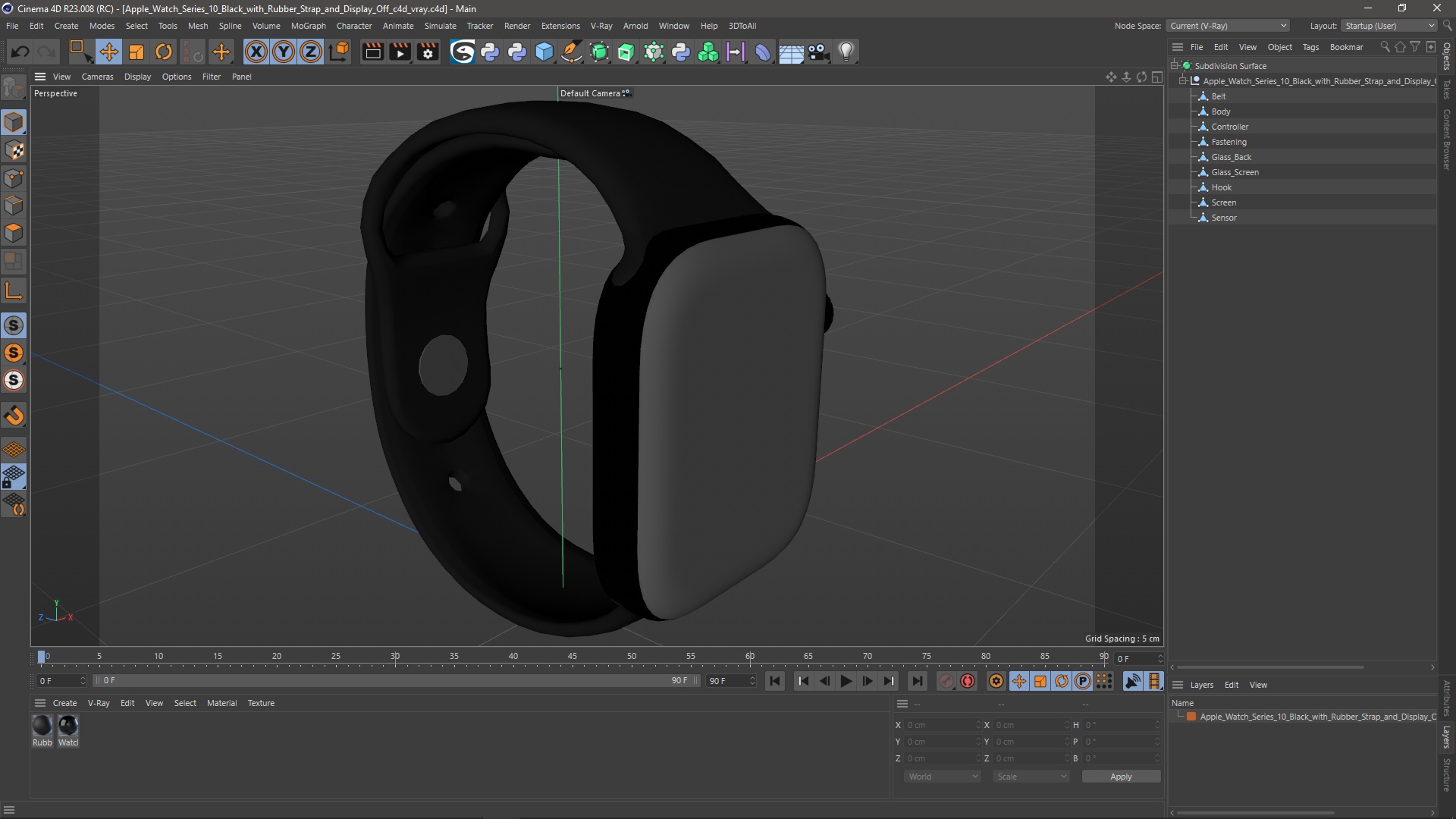
Task: Toggle Rotation keyframe recording
Action: tap(1062, 681)
